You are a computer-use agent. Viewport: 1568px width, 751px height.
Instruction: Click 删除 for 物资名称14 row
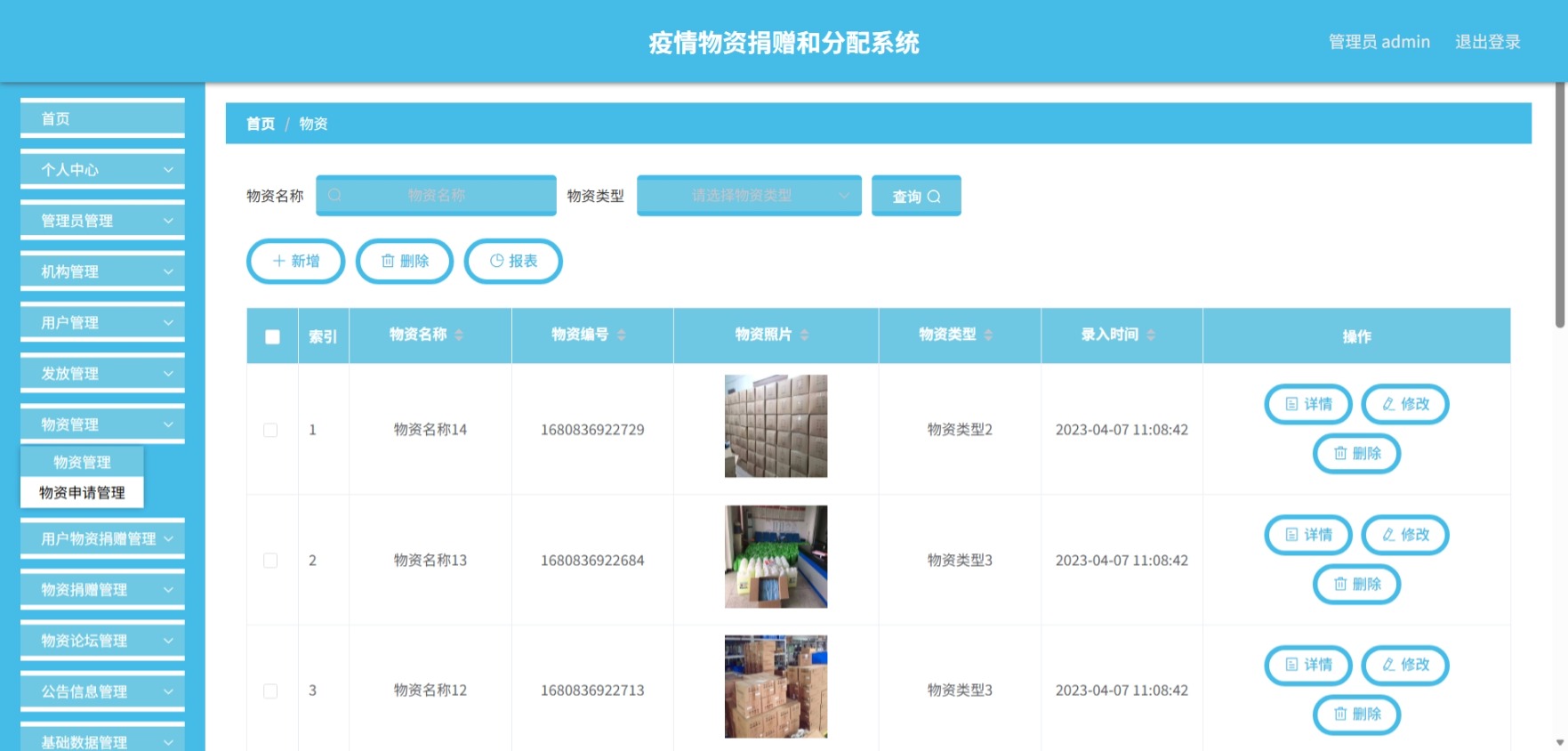[x=1357, y=454]
